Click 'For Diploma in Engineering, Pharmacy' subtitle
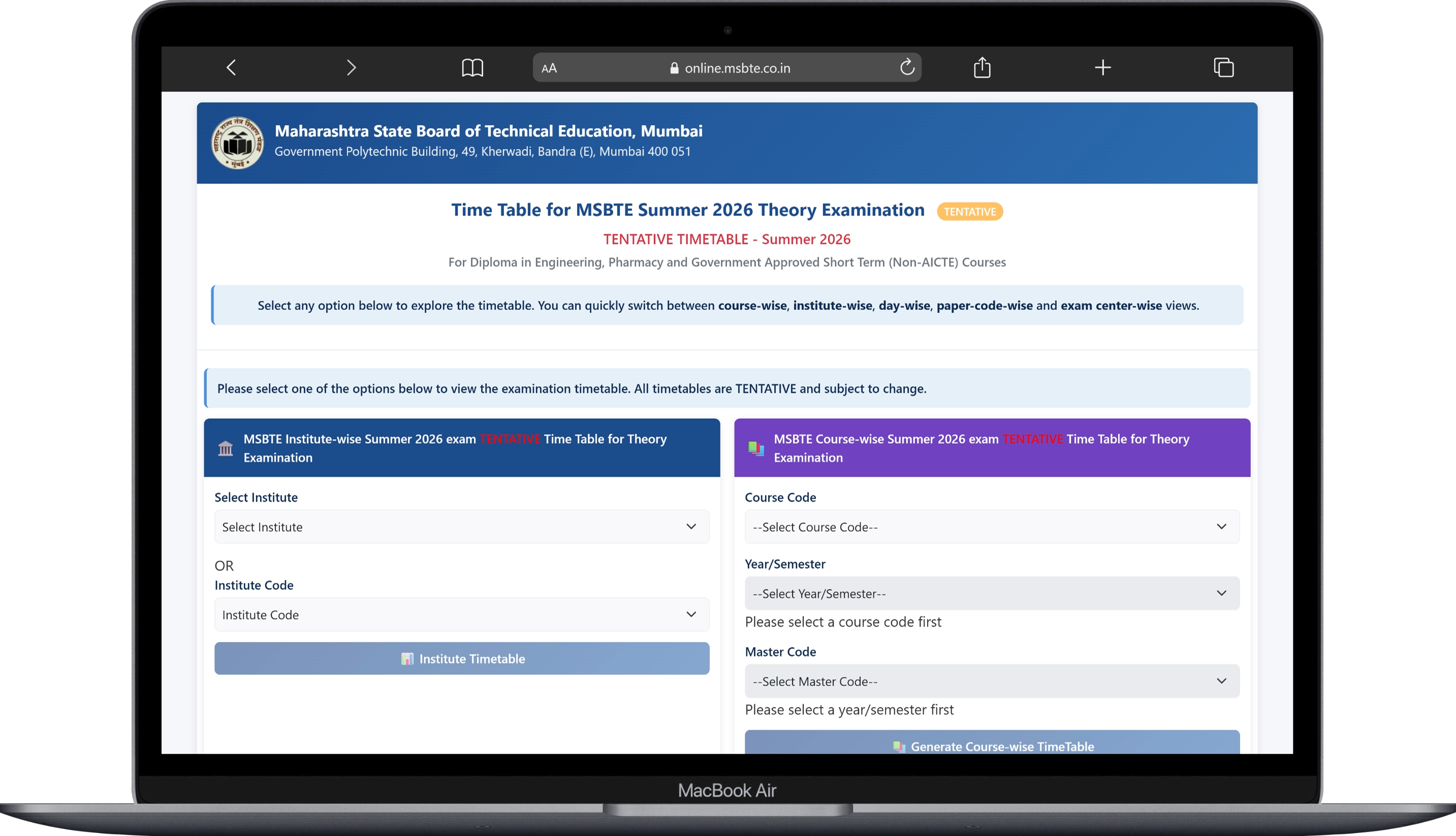Viewport: 1456px width, 836px height. (x=727, y=263)
